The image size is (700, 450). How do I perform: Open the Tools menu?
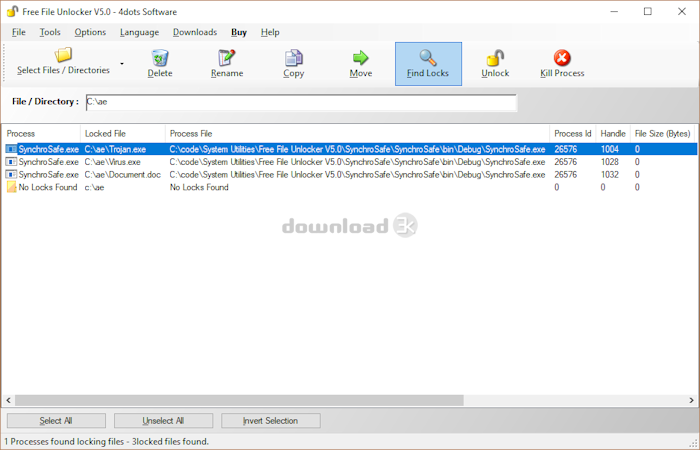click(x=50, y=32)
